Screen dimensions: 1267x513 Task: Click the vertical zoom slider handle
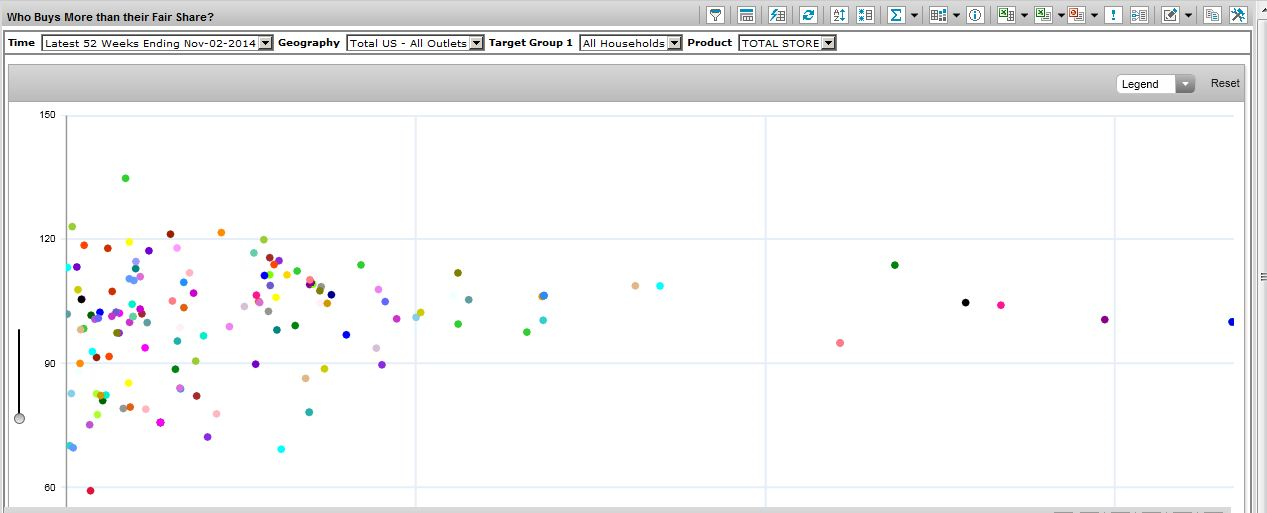coord(19,418)
